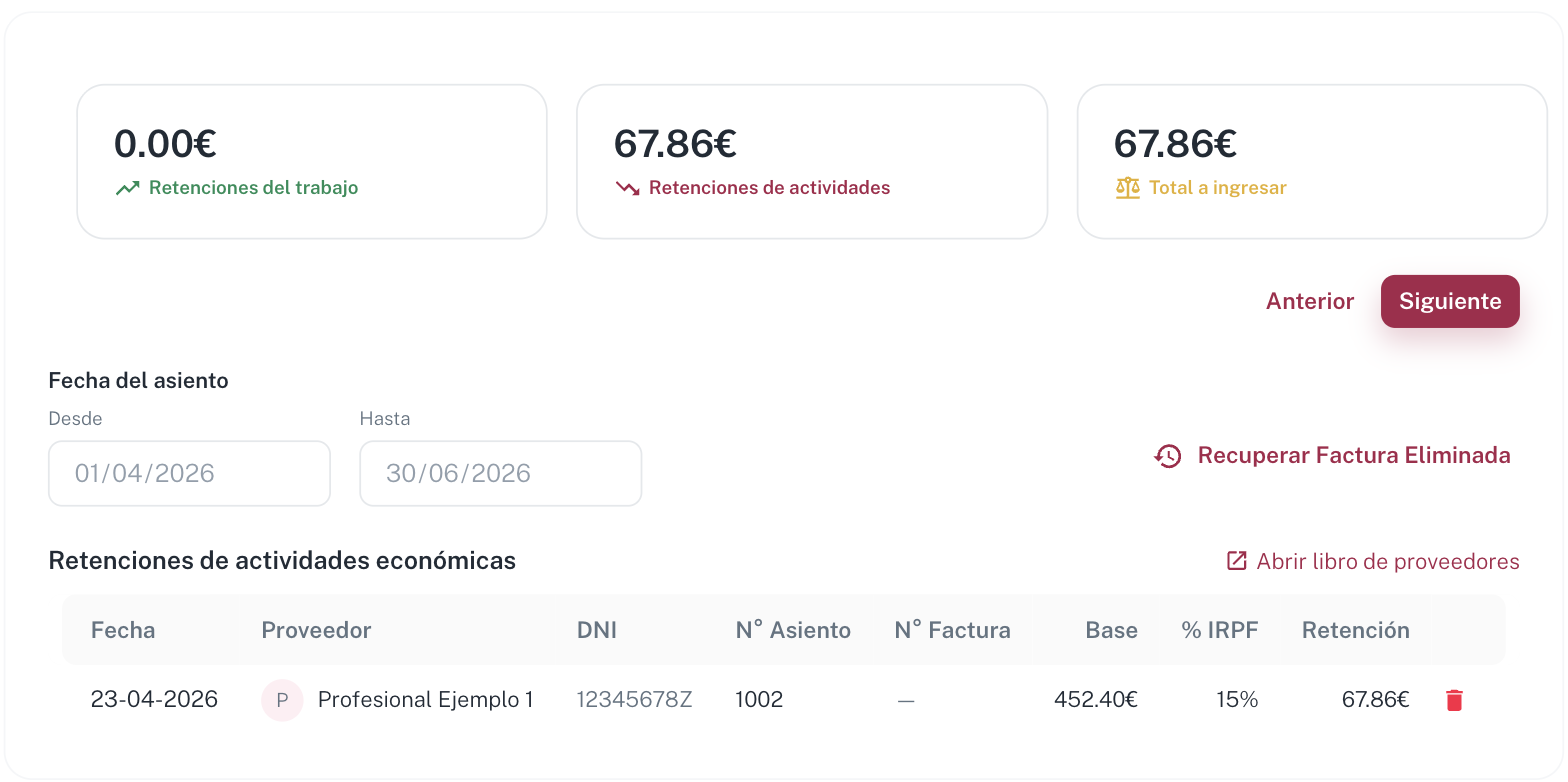Click the external link open icon
Image resolution: width=1568 pixels, height=782 pixels.
coord(1237,561)
